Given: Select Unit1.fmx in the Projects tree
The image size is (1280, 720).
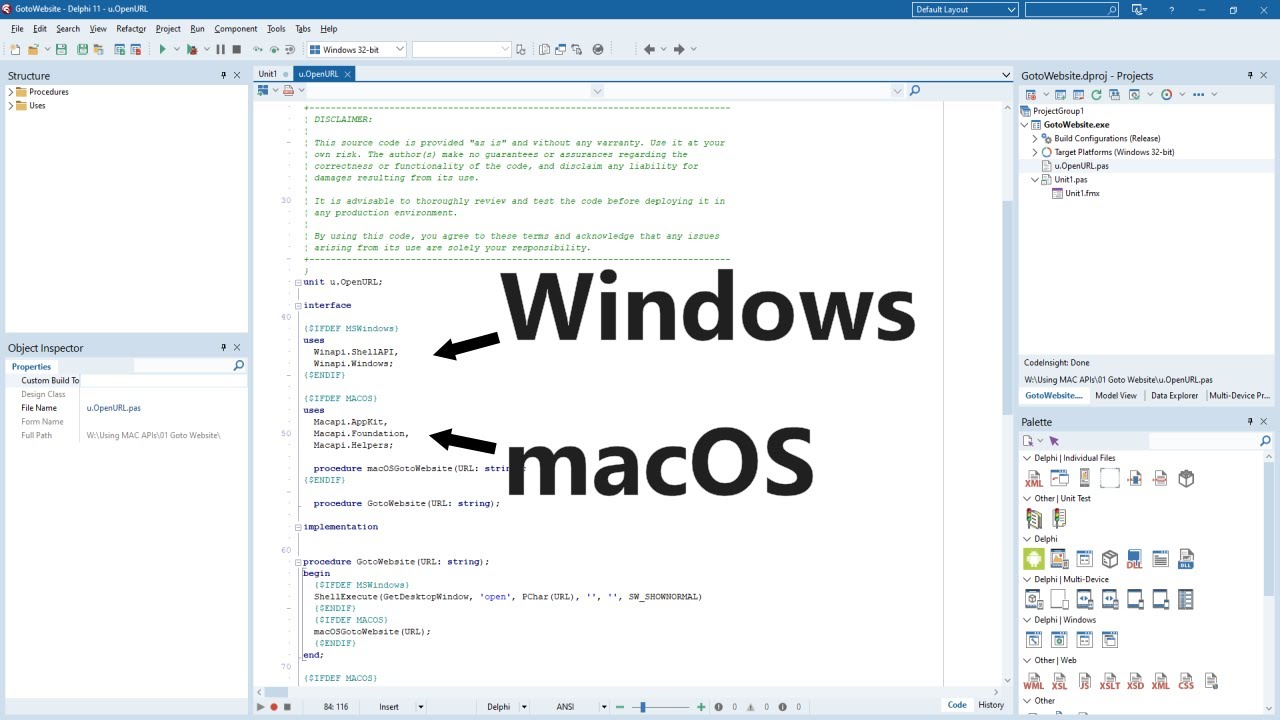Looking at the screenshot, I should click(x=1081, y=193).
